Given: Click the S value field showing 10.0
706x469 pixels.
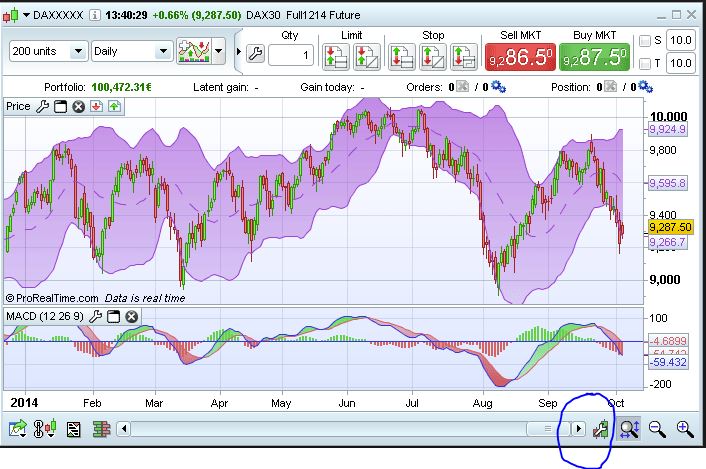Looking at the screenshot, I should click(x=680, y=41).
